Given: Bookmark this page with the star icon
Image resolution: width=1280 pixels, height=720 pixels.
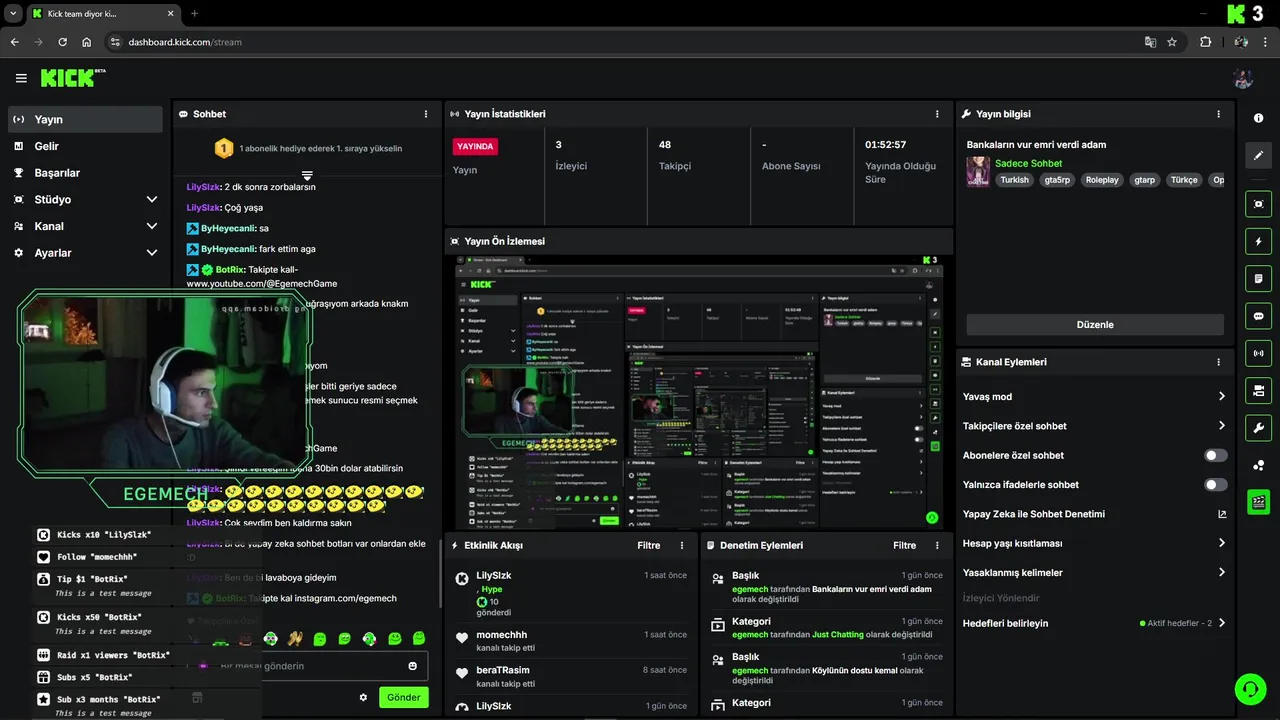Looking at the screenshot, I should tap(1172, 42).
